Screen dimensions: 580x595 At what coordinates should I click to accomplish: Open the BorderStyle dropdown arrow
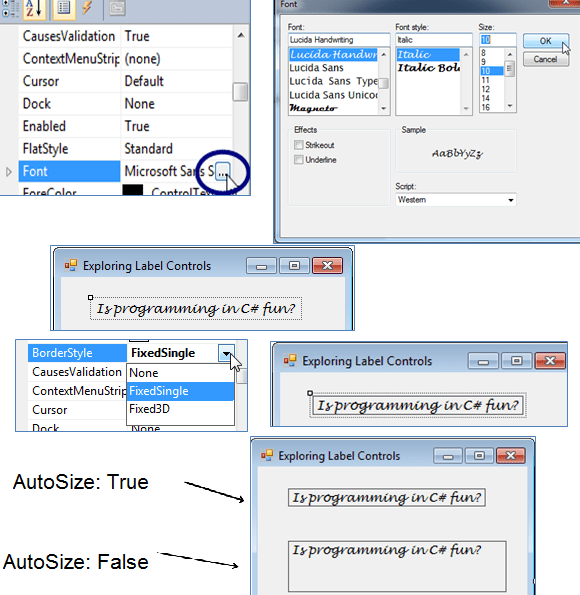226,353
